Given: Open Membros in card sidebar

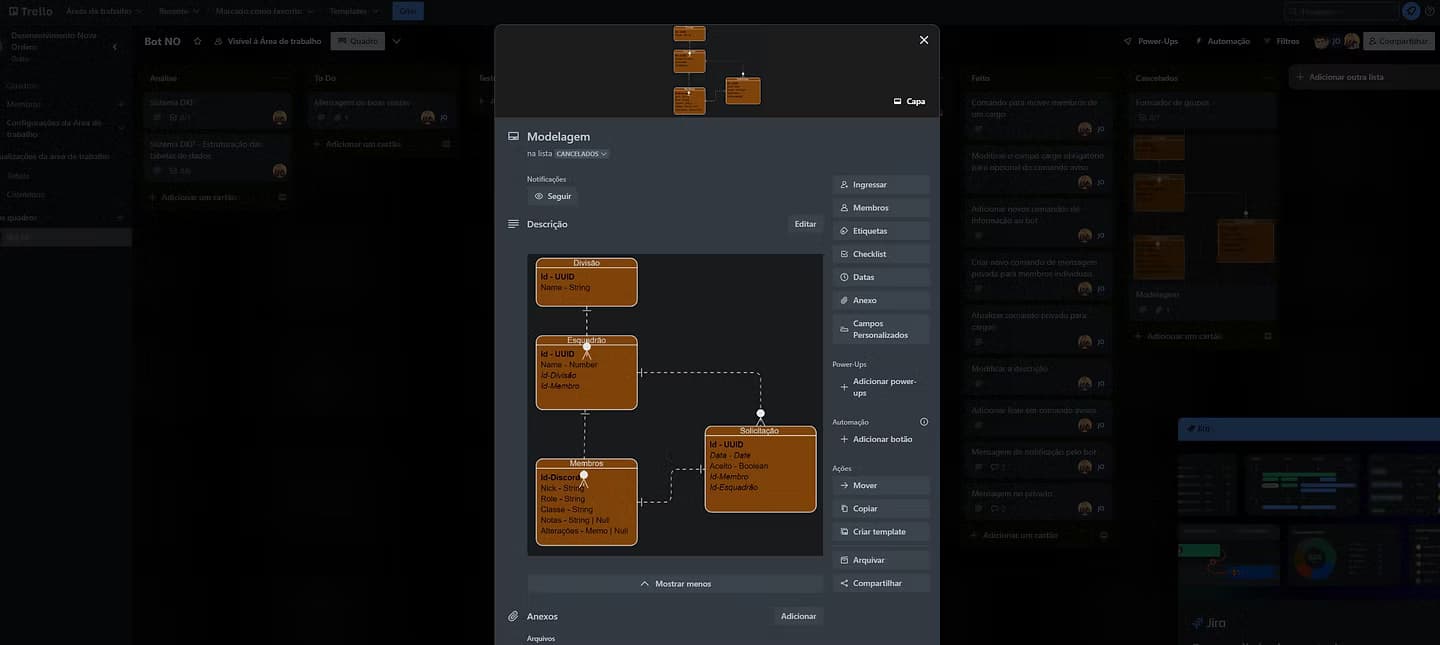Looking at the screenshot, I should [880, 208].
